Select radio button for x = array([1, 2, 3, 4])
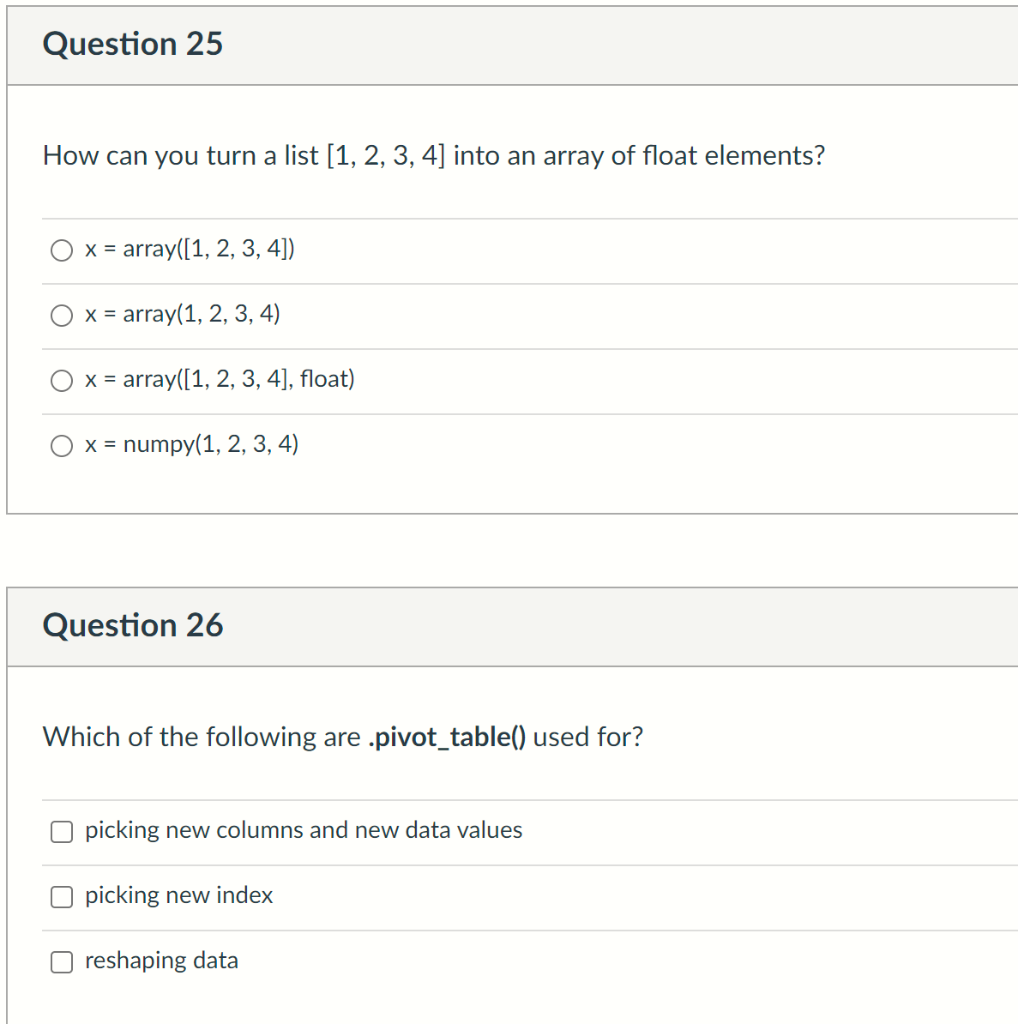 click(x=61, y=250)
